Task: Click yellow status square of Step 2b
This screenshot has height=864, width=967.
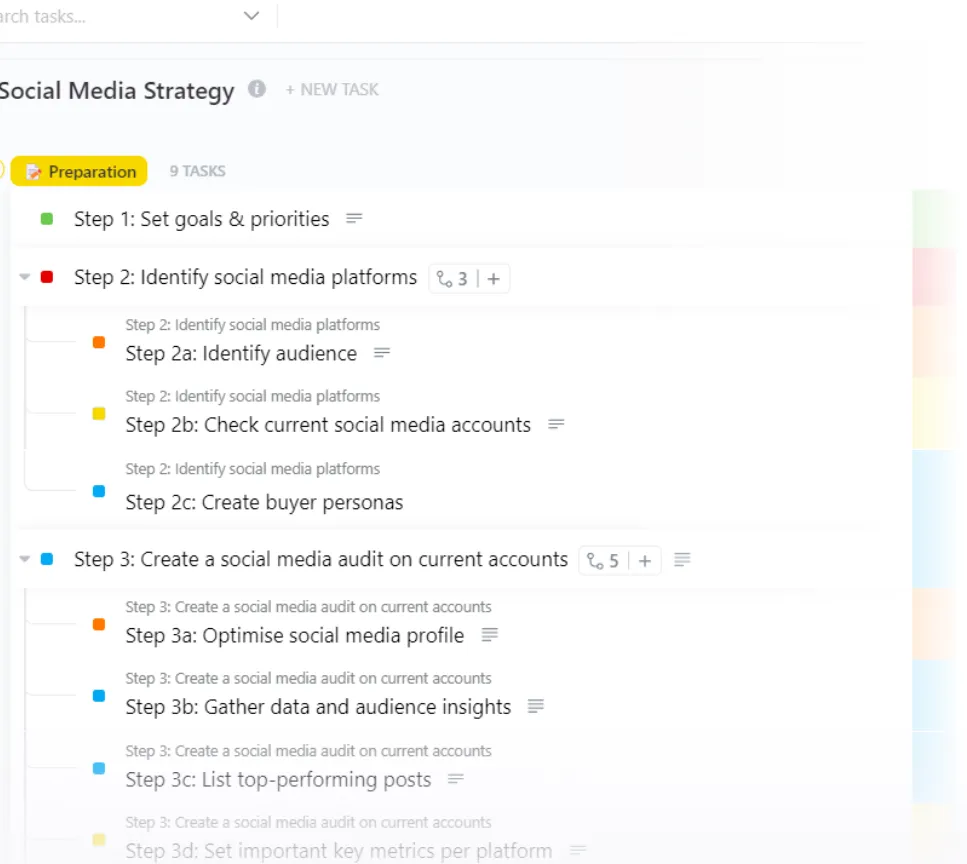Action: [99, 414]
